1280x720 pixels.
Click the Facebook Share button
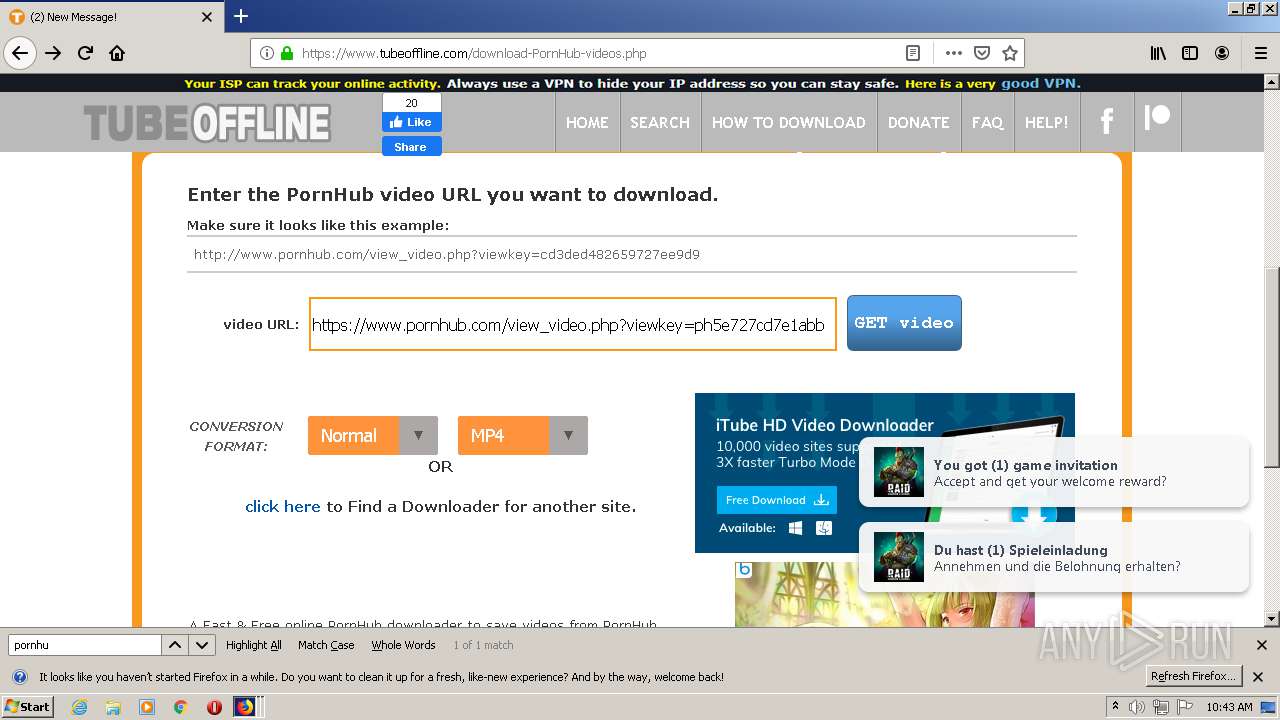(411, 146)
